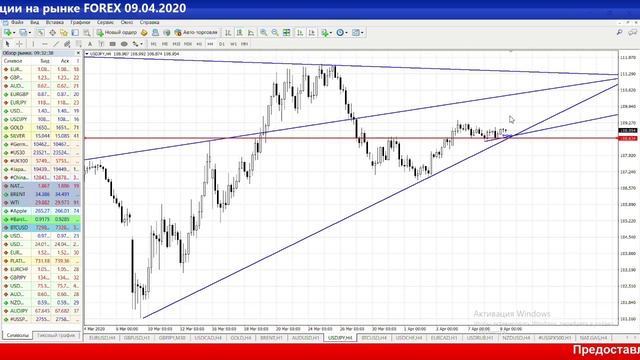Expand the Profiles dropdown arrow
The image size is (640, 360).
click(x=29, y=33)
